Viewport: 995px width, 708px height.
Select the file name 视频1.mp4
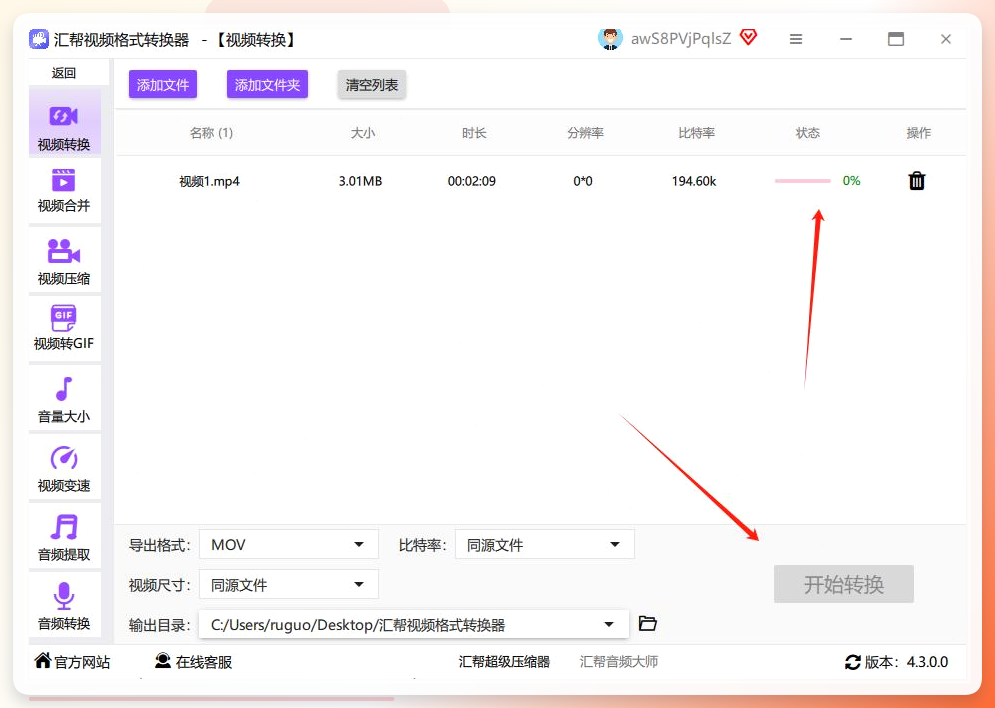point(209,181)
